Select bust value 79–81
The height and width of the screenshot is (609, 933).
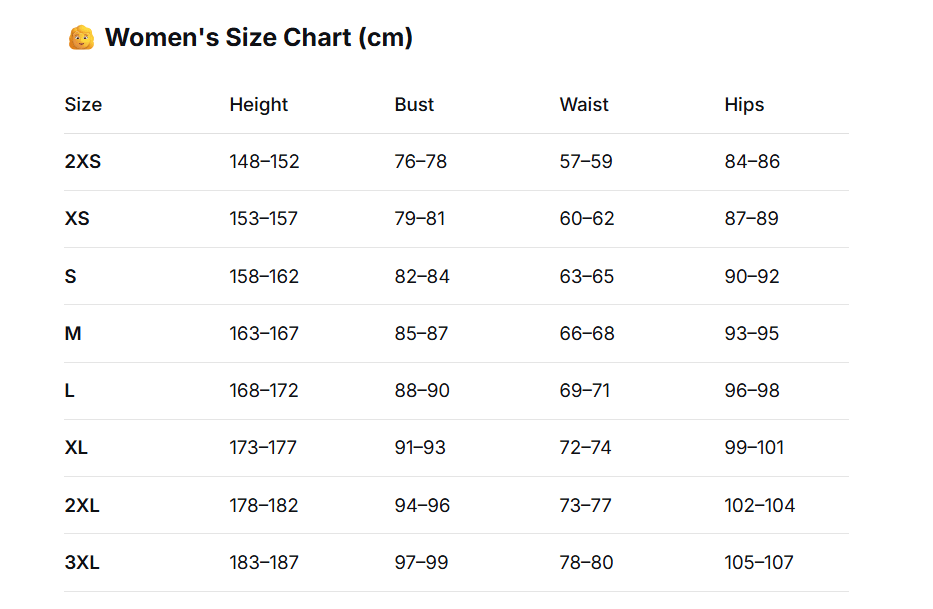coord(420,219)
